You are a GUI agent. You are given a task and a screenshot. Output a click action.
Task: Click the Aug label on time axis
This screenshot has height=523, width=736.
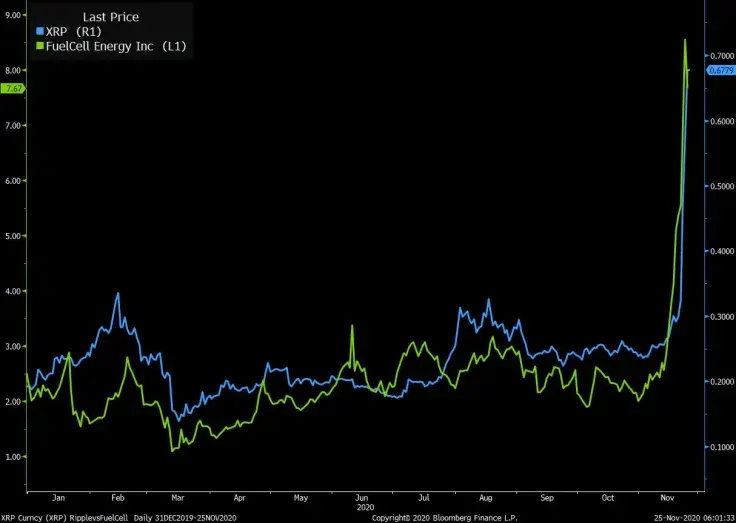coord(486,497)
